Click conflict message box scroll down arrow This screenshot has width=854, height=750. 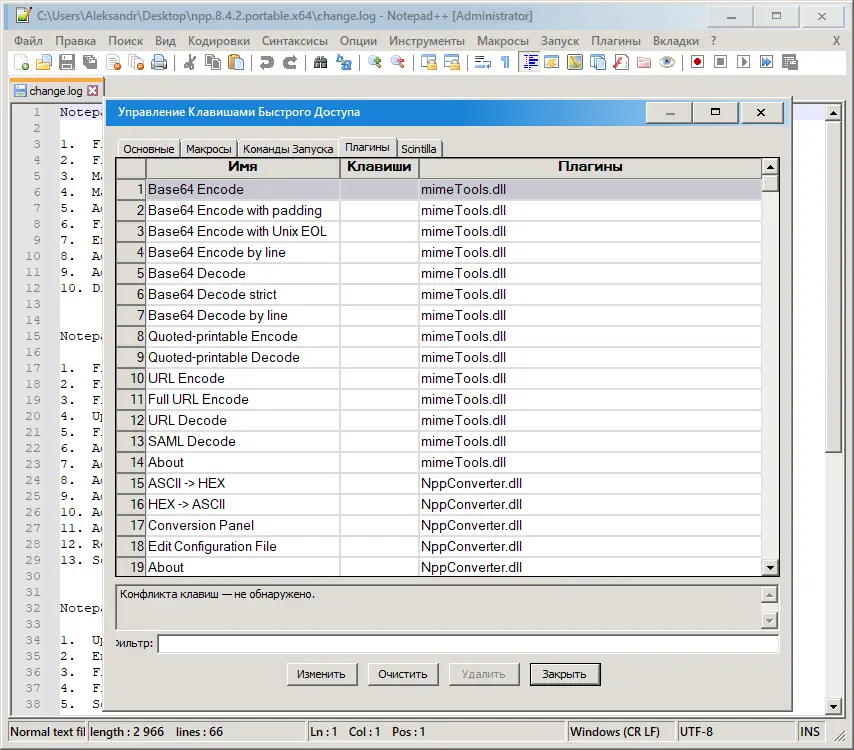[x=769, y=620]
